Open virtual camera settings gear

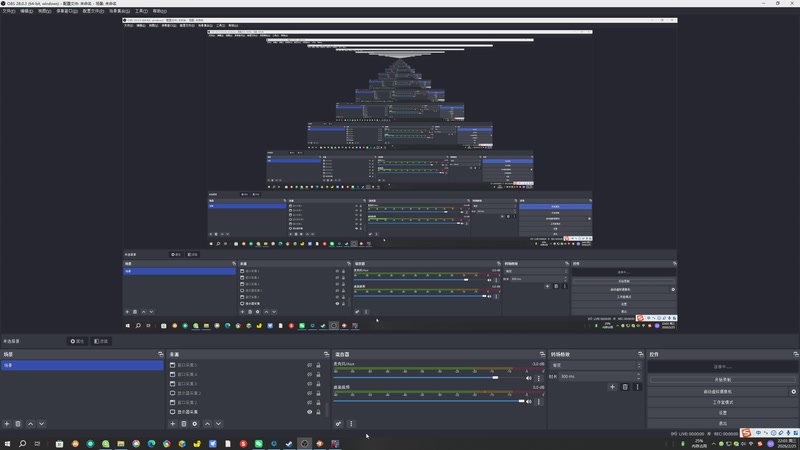point(793,391)
